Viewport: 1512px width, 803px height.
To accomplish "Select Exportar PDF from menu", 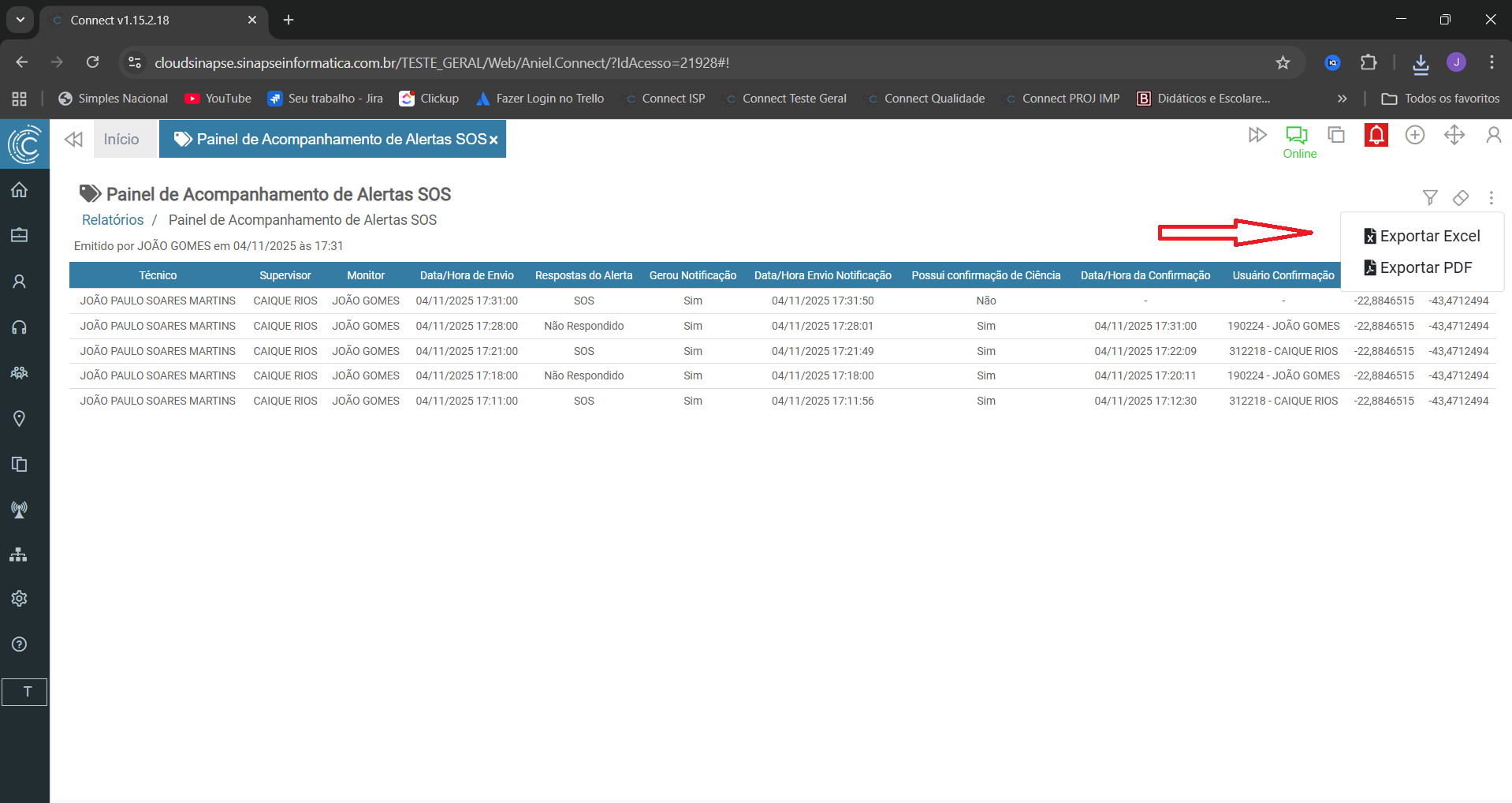I will tap(1418, 267).
